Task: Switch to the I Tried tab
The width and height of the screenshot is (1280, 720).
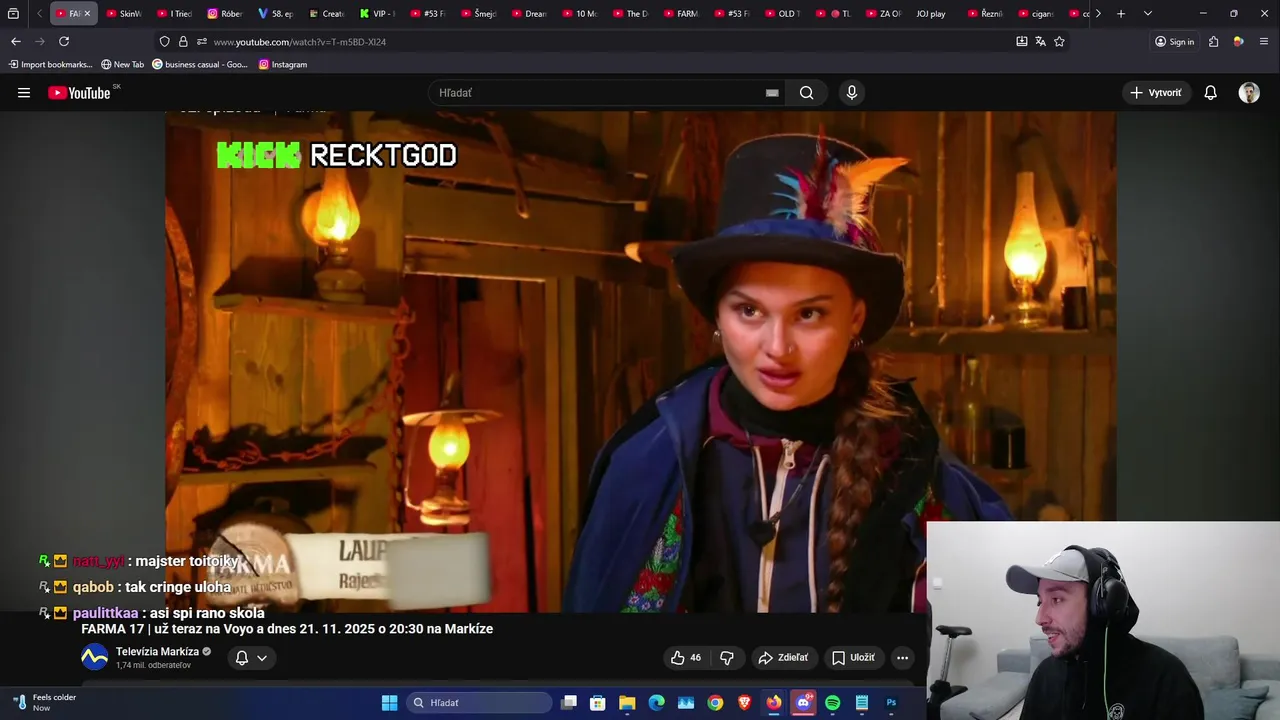Action: point(175,14)
